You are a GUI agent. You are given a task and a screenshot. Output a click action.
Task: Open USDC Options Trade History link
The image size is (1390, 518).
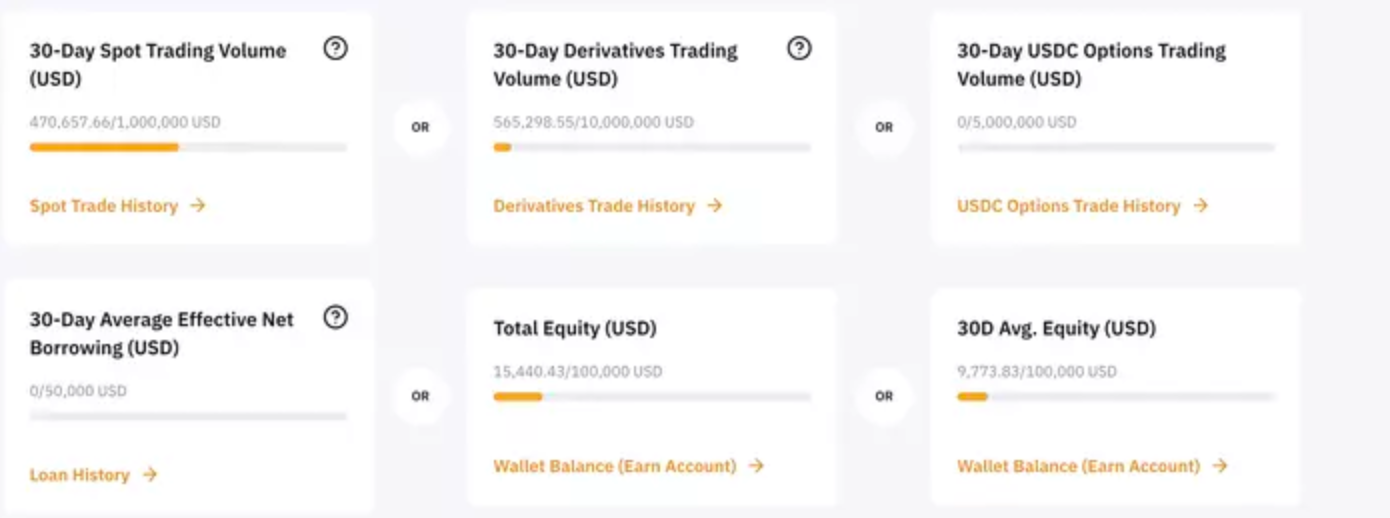1069,206
